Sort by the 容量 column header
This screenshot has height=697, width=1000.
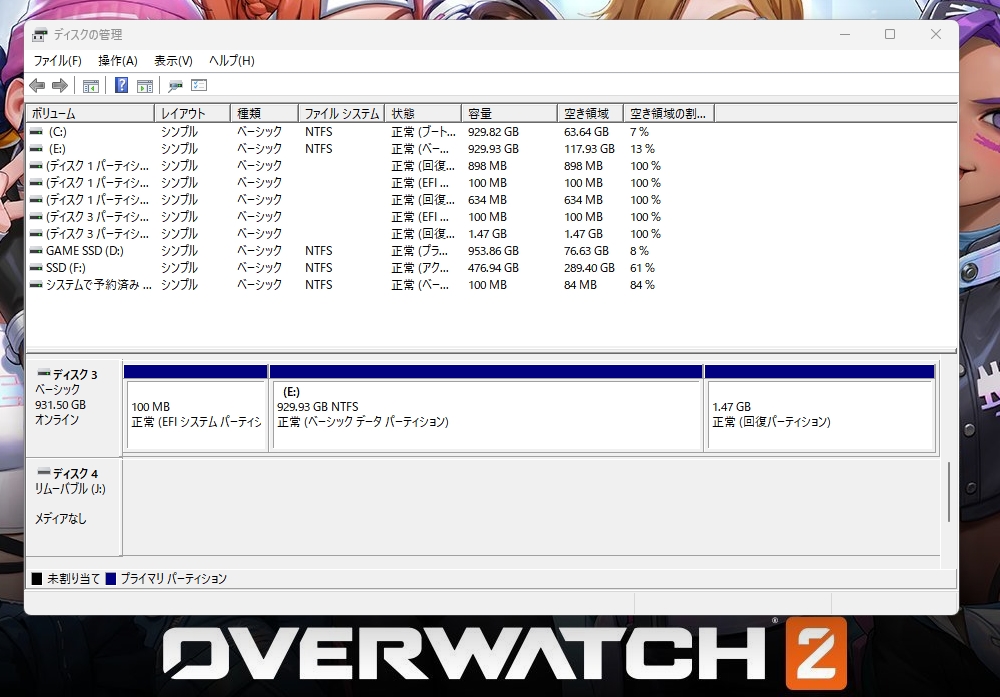coord(509,114)
